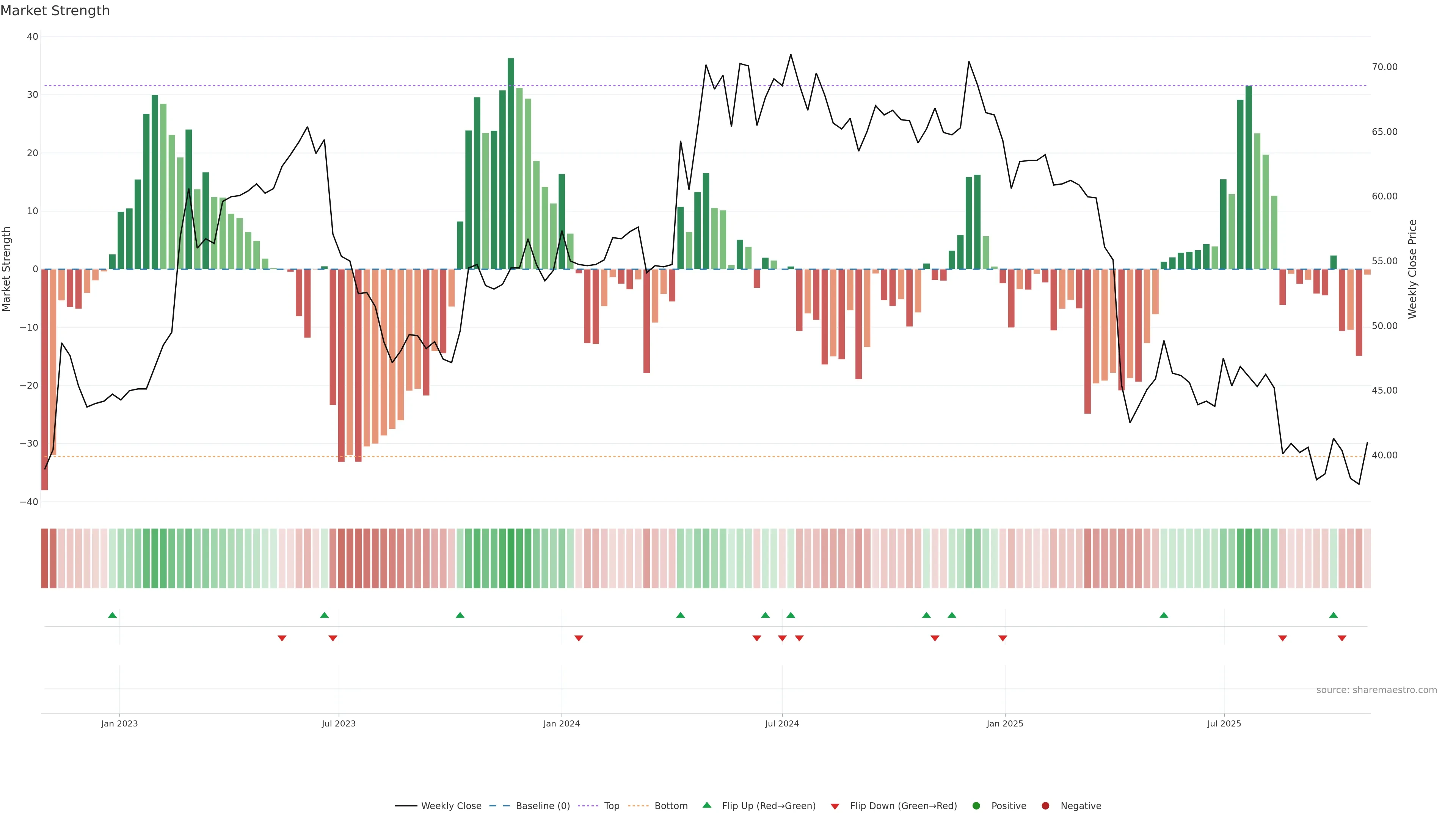The height and width of the screenshot is (819, 1456).
Task: Click the earliest red flip-down triangle marker
Action: [282, 638]
